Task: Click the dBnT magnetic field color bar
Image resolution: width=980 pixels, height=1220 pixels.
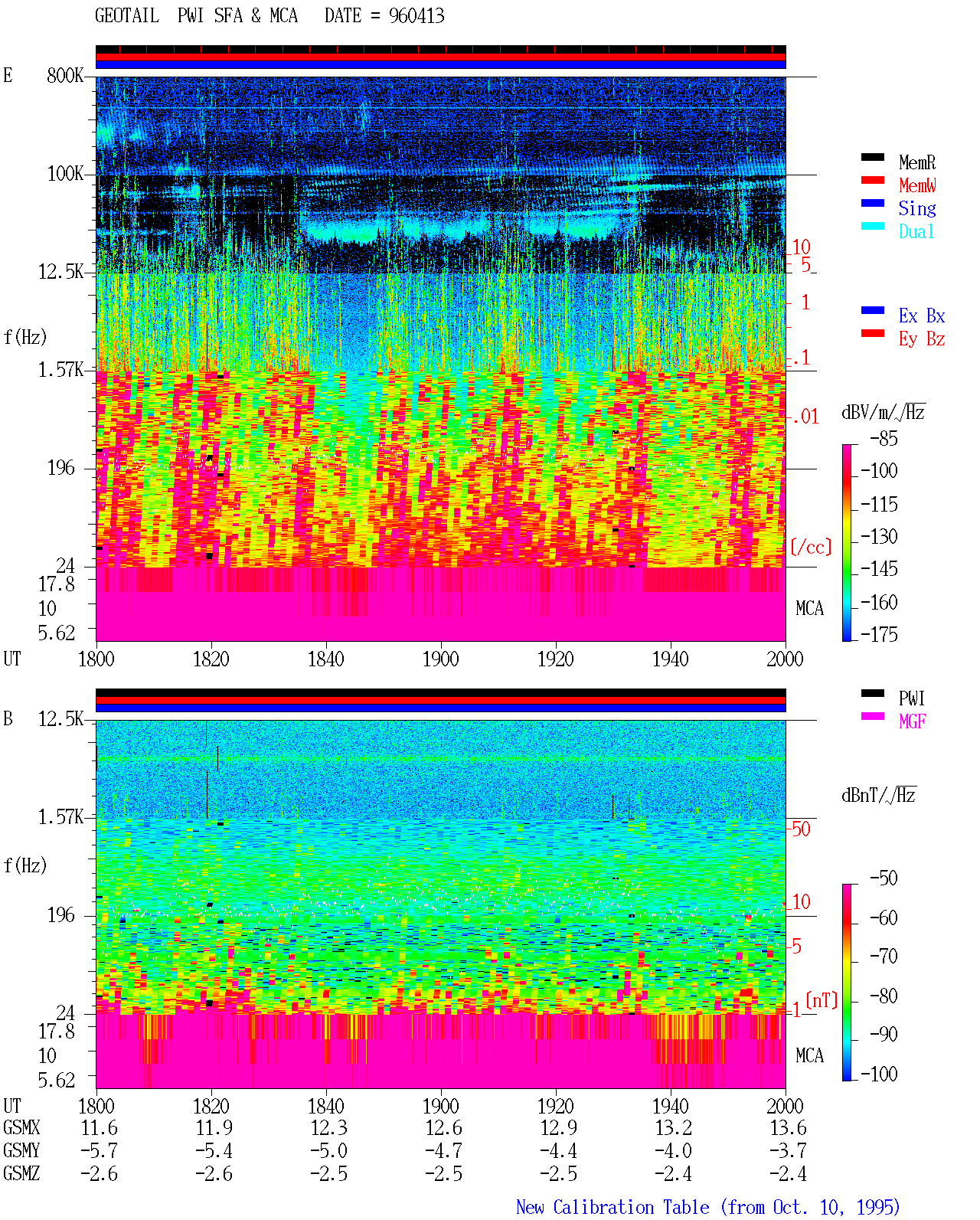Action: coord(846,983)
